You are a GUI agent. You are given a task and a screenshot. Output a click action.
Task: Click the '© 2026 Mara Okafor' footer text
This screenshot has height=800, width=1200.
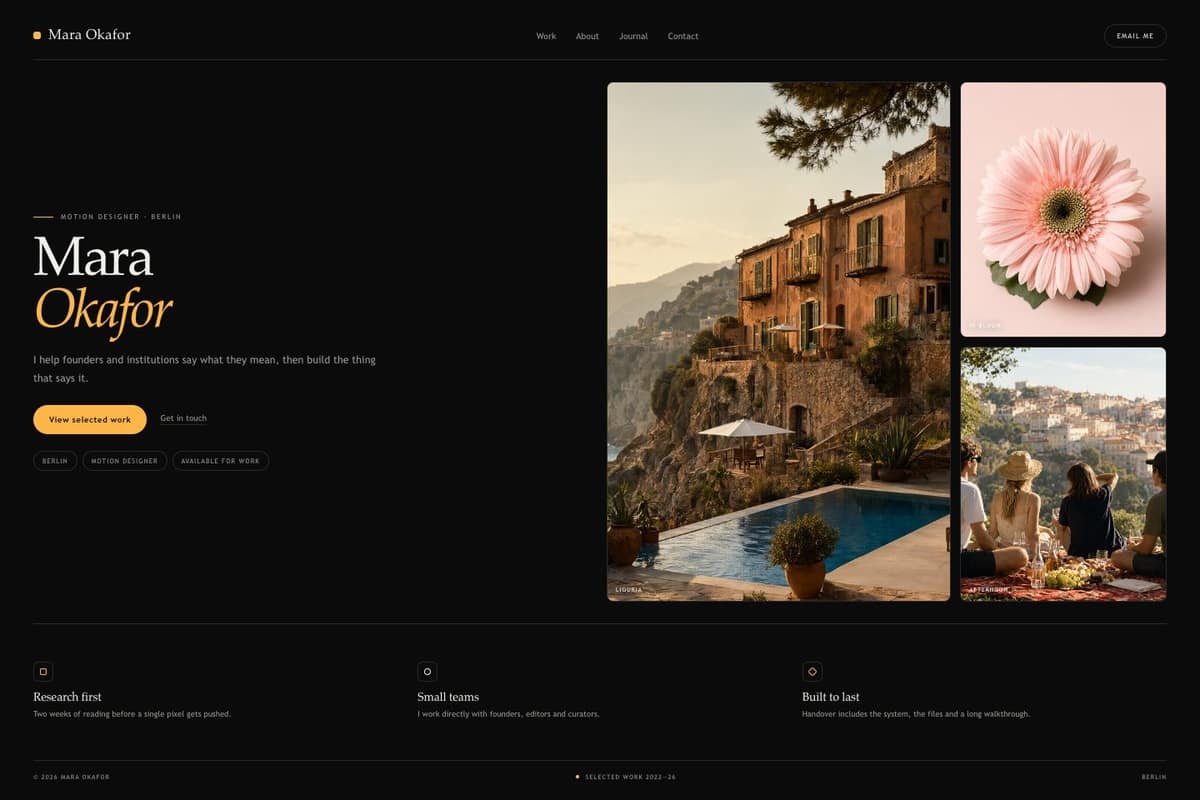click(x=71, y=777)
